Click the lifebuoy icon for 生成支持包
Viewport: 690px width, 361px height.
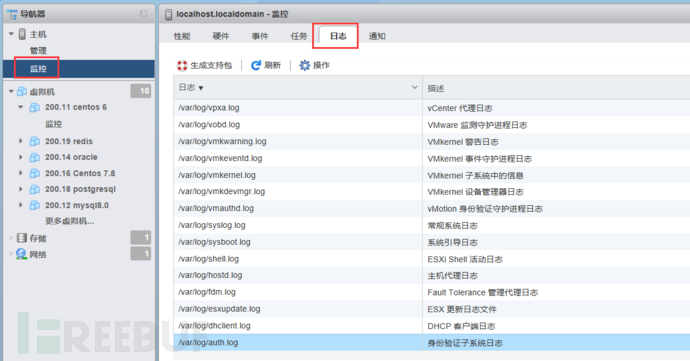click(x=182, y=66)
